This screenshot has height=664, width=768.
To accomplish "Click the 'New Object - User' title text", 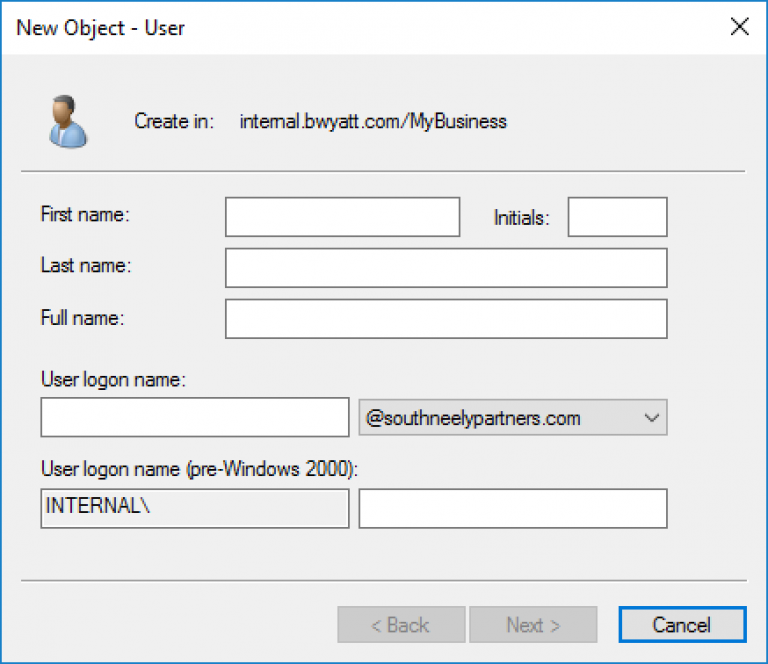I will click(x=100, y=28).
